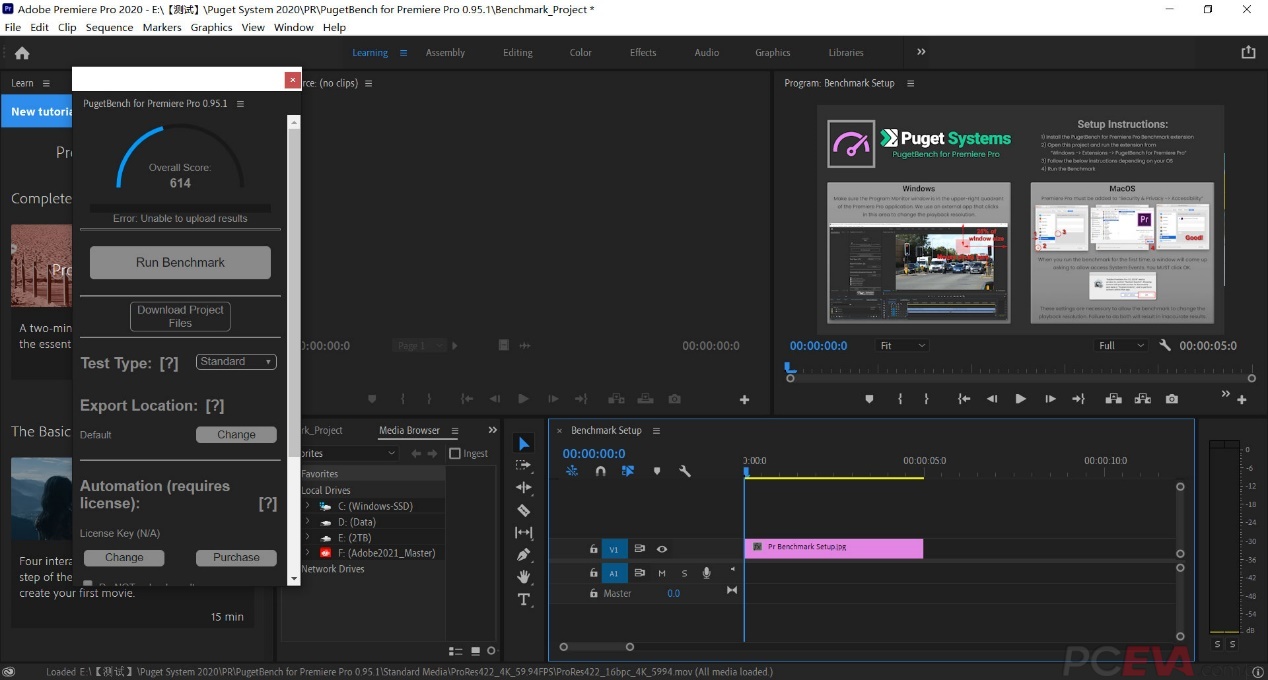Click Run Benchmark button
This screenshot has width=1268, height=680.
(180, 262)
